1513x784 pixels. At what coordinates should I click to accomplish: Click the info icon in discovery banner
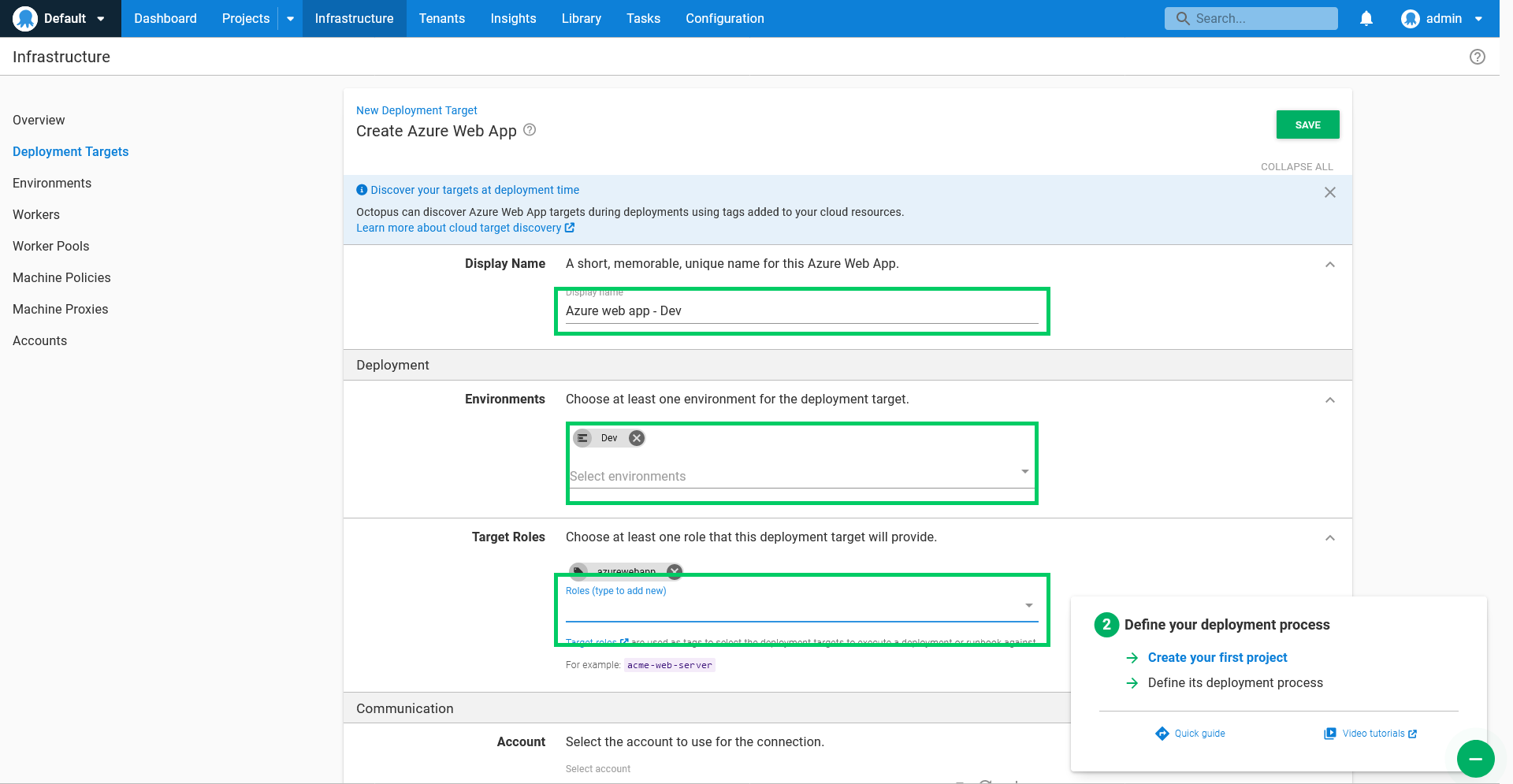click(x=362, y=190)
